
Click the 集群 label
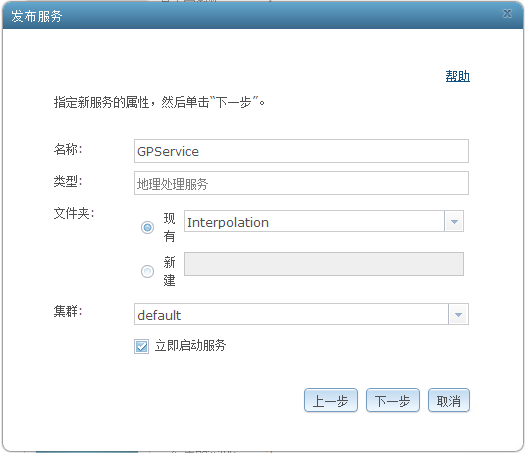pos(68,311)
